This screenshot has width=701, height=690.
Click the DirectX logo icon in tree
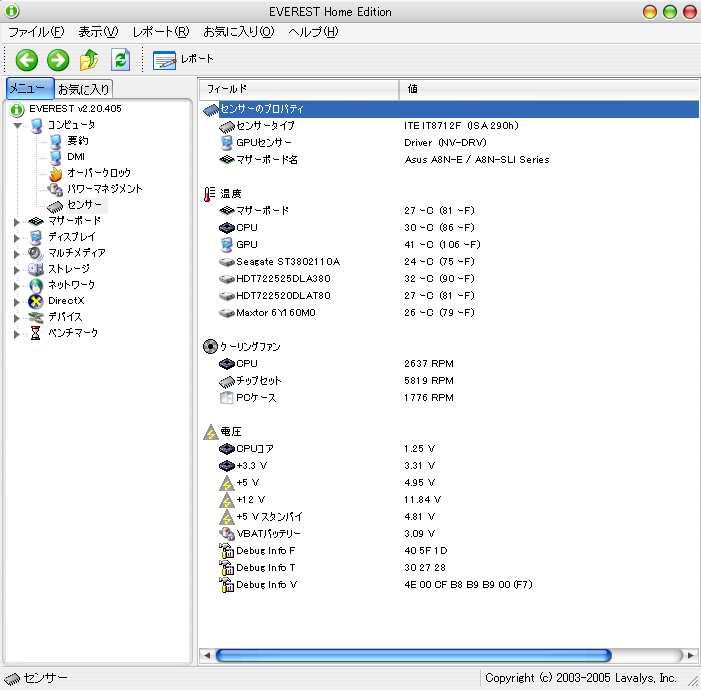(x=36, y=301)
